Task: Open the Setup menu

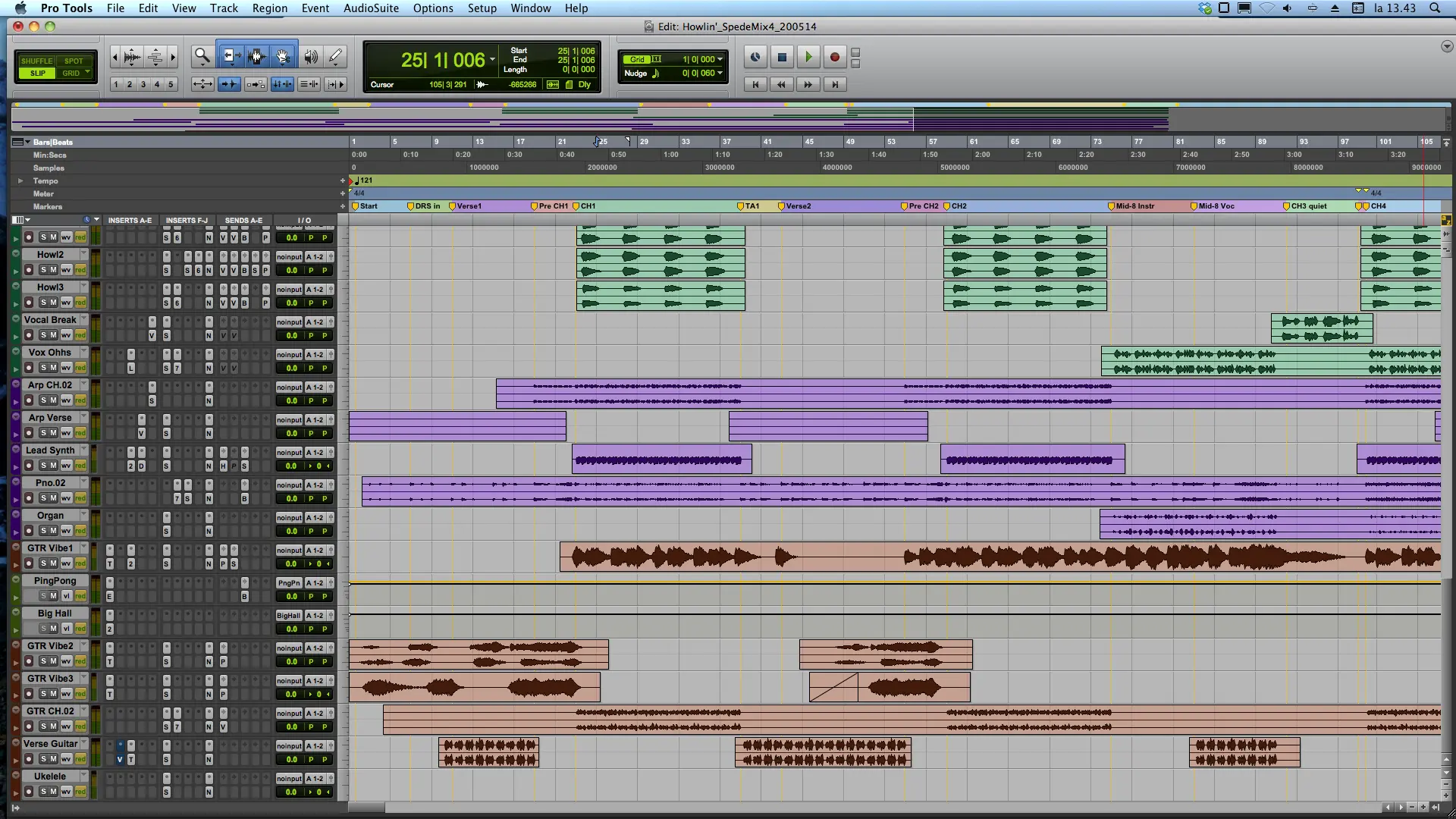Action: point(482,8)
